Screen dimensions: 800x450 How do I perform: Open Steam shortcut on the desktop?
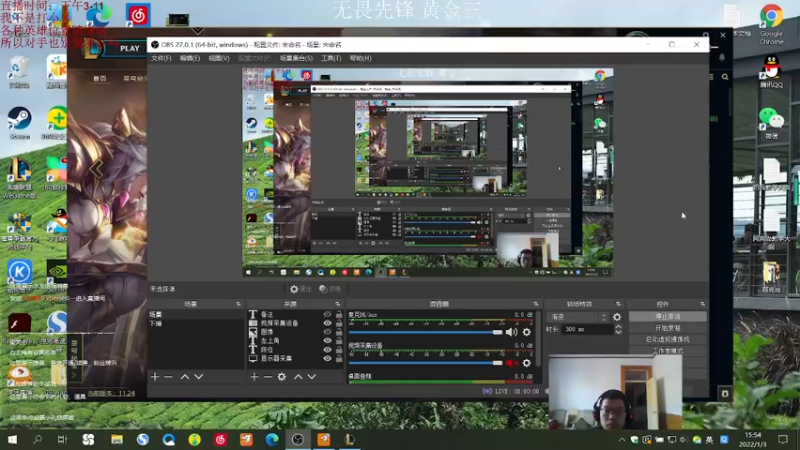click(x=19, y=122)
